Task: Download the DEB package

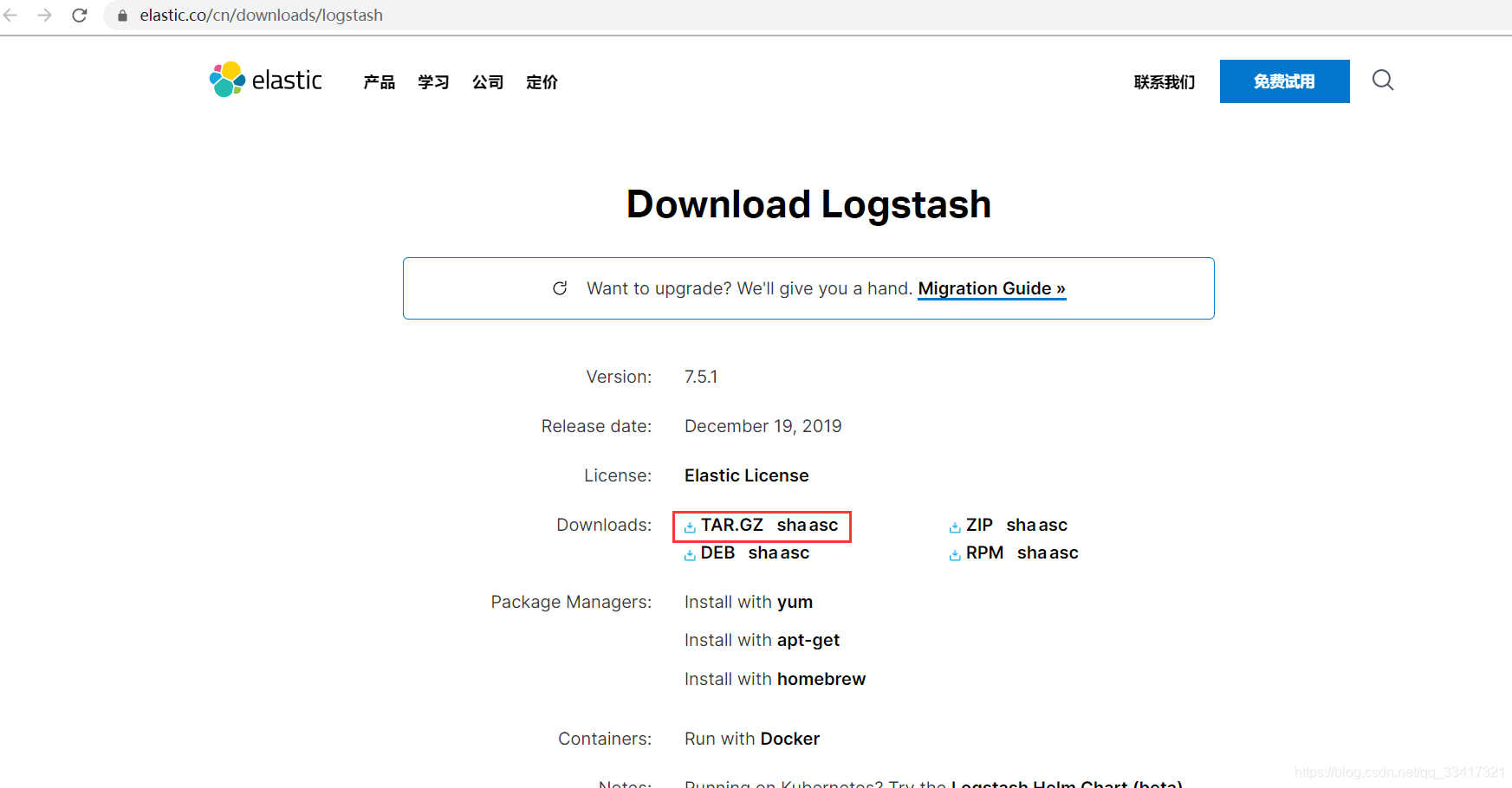Action: [717, 552]
